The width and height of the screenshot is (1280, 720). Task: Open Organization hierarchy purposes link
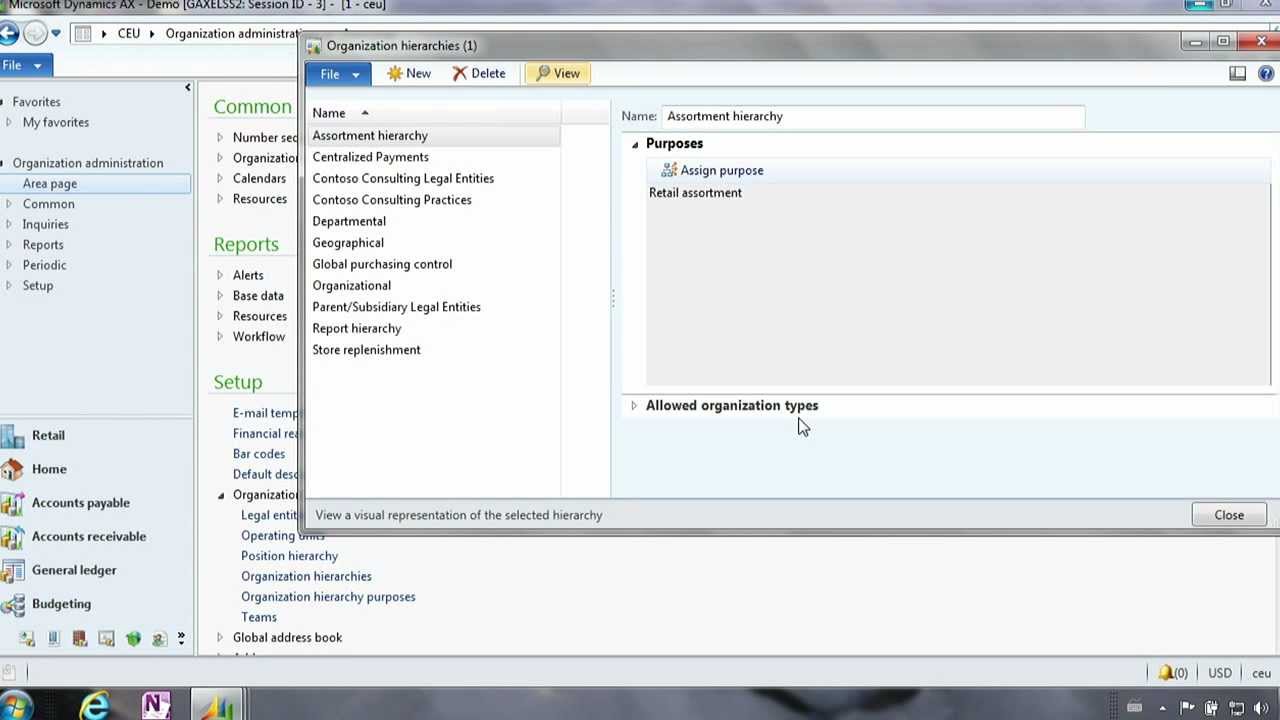pos(328,597)
